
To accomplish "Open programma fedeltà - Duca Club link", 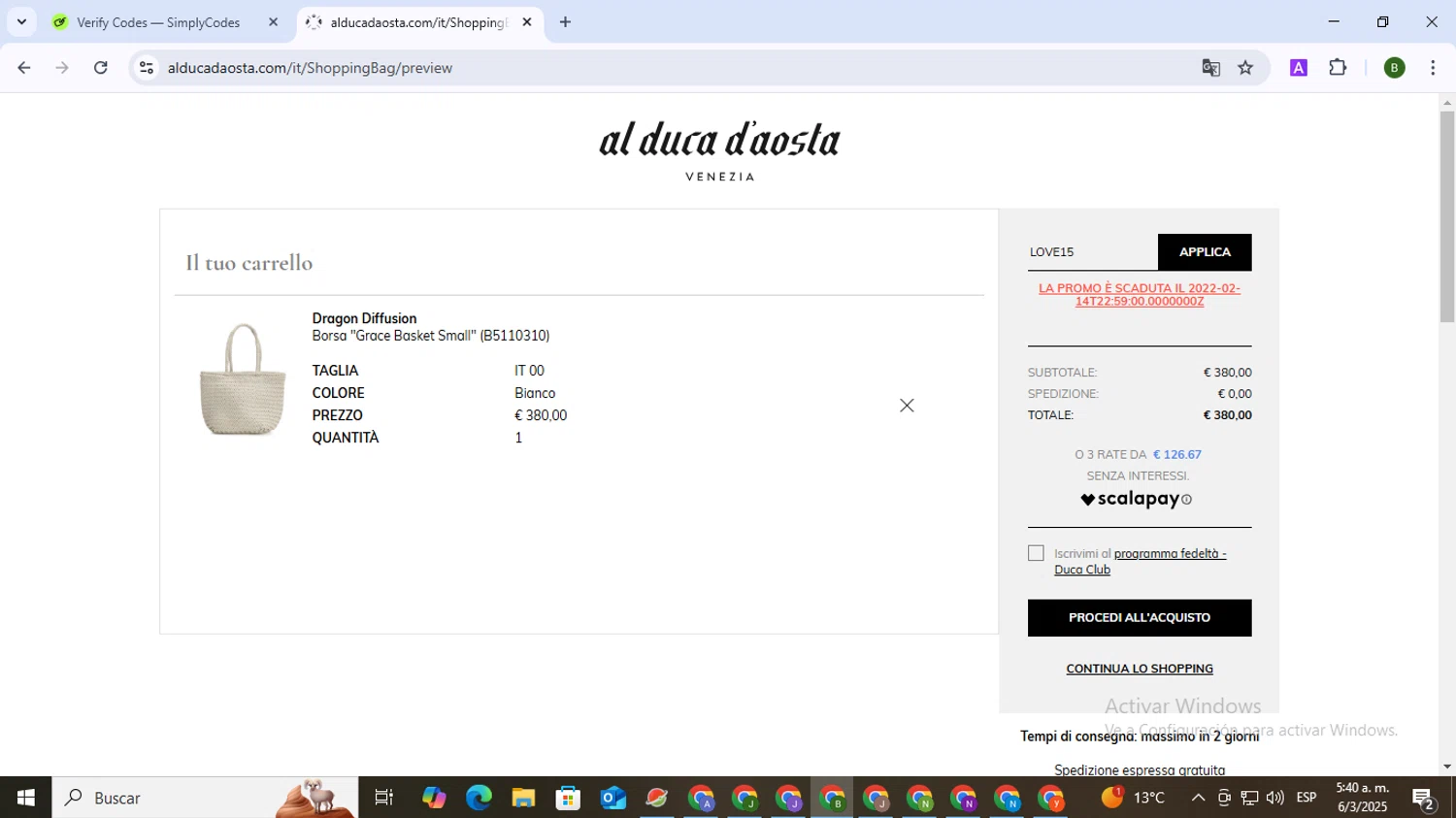I will 1141,561.
